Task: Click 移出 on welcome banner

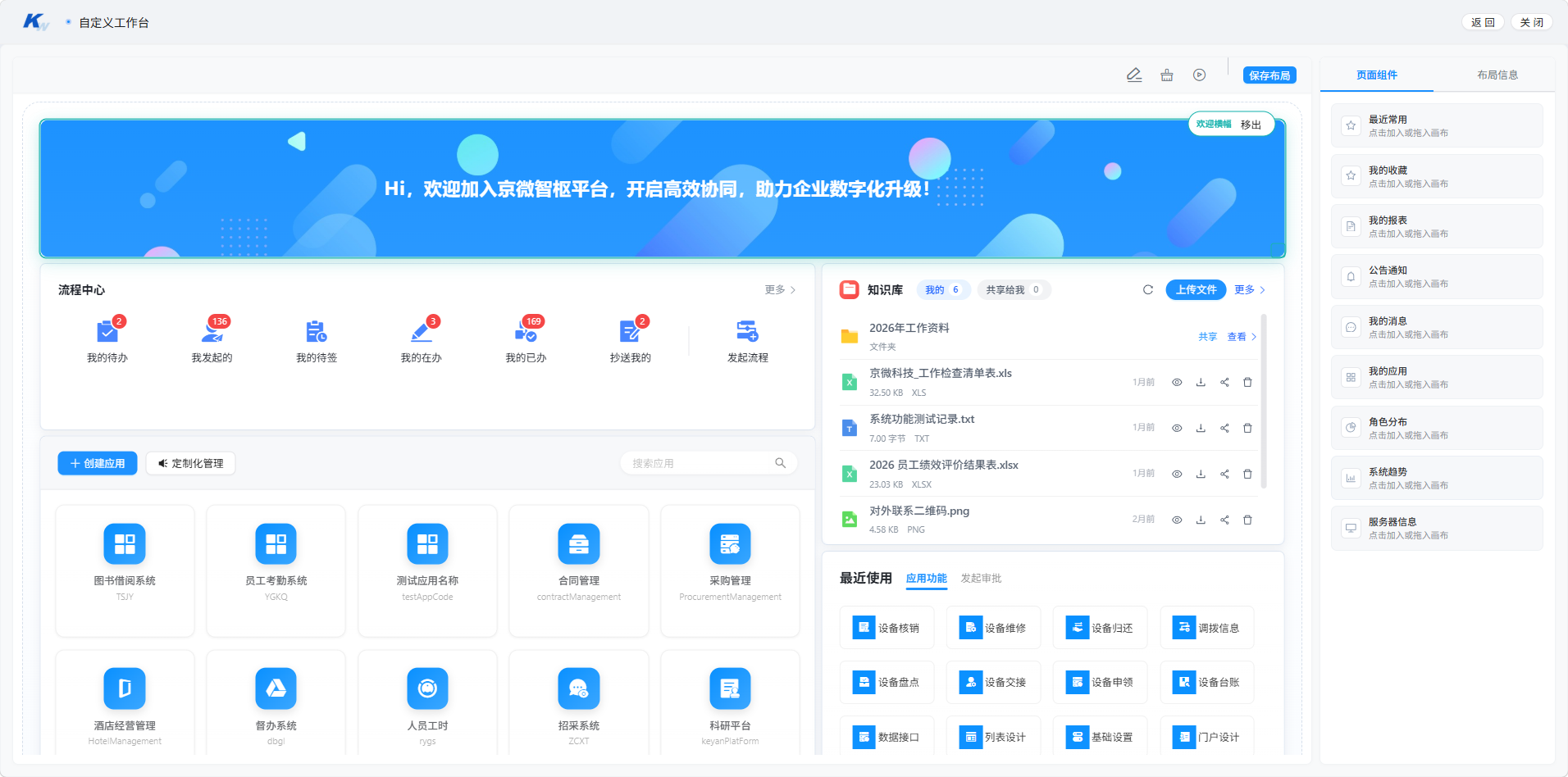Action: [x=1251, y=125]
